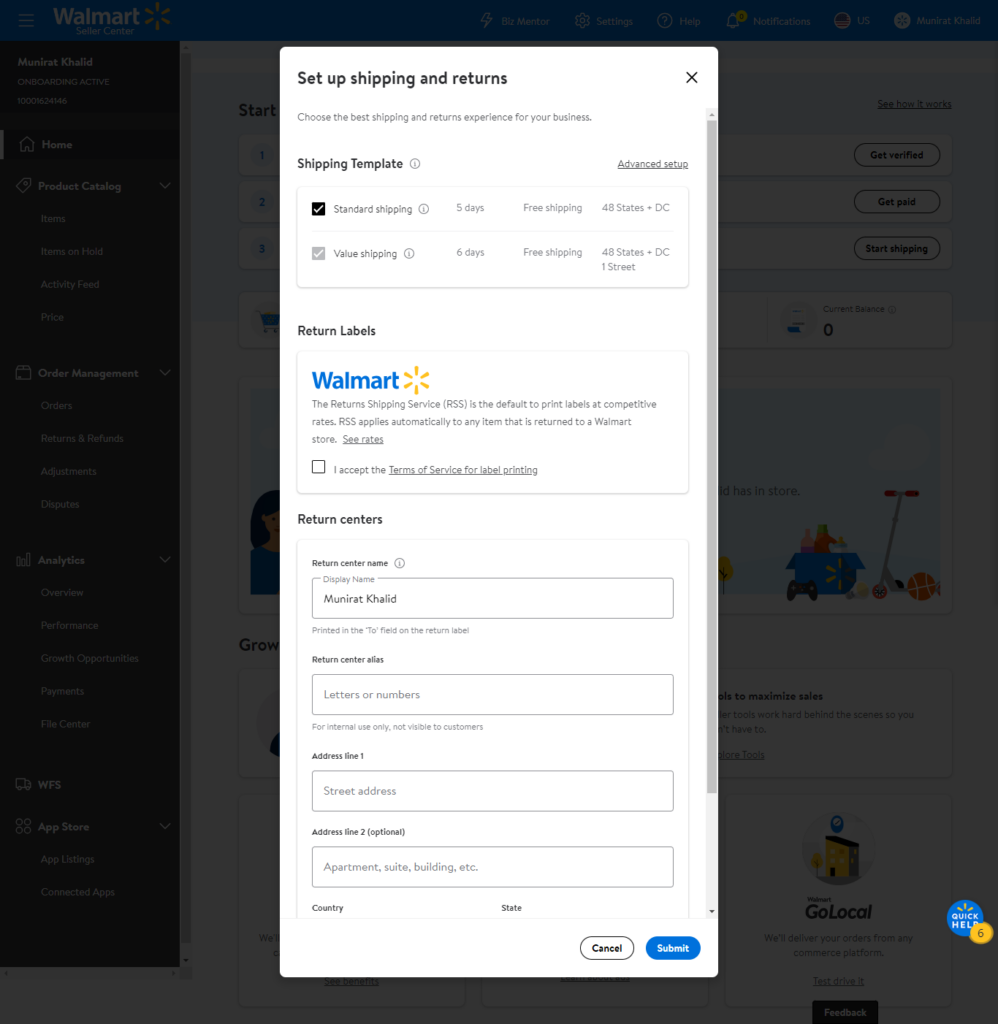Viewport: 998px width, 1024px height.
Task: Uncheck the Standard shipping checkbox
Action: click(x=319, y=209)
